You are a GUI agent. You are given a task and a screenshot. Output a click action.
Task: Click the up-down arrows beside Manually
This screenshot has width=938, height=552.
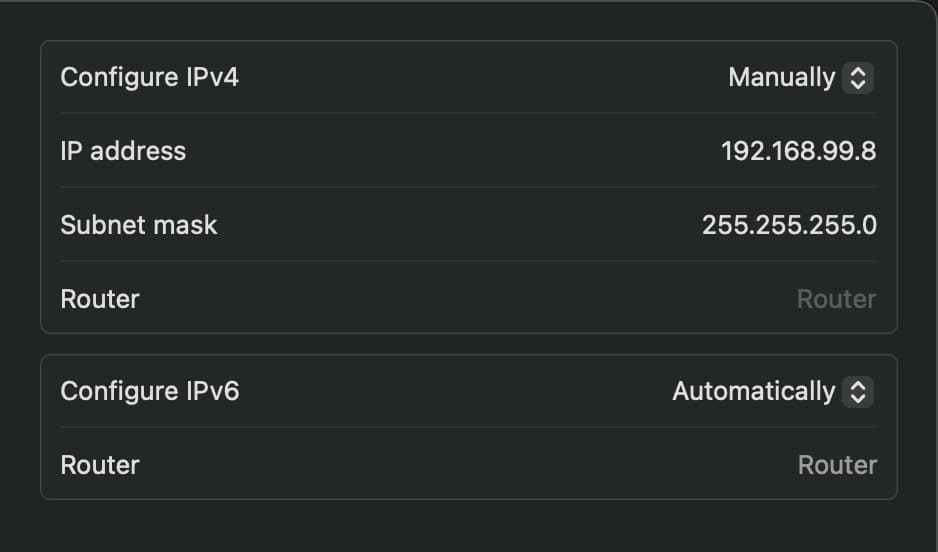coord(858,78)
